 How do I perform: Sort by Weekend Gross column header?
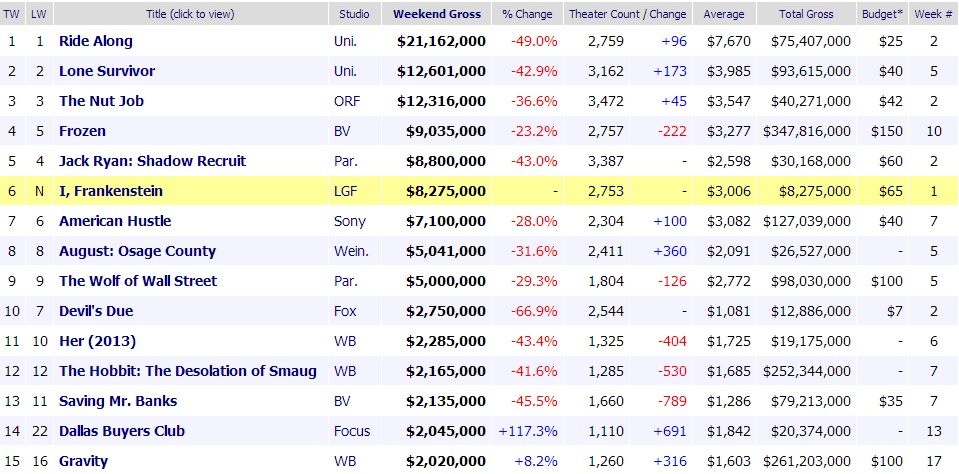tap(437, 14)
